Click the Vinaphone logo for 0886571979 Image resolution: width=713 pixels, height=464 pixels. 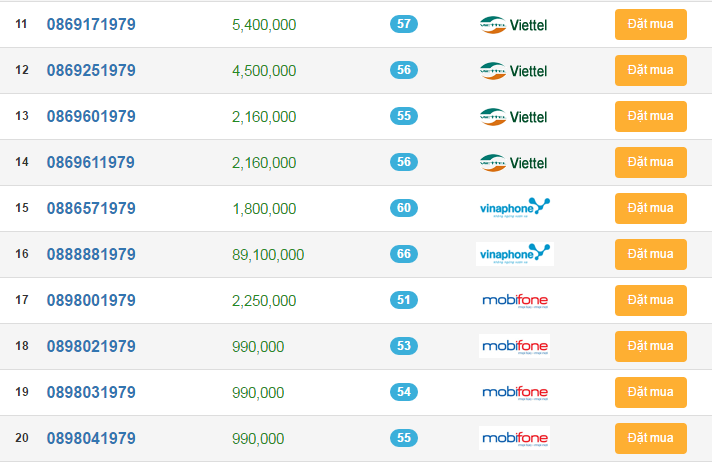click(x=515, y=208)
